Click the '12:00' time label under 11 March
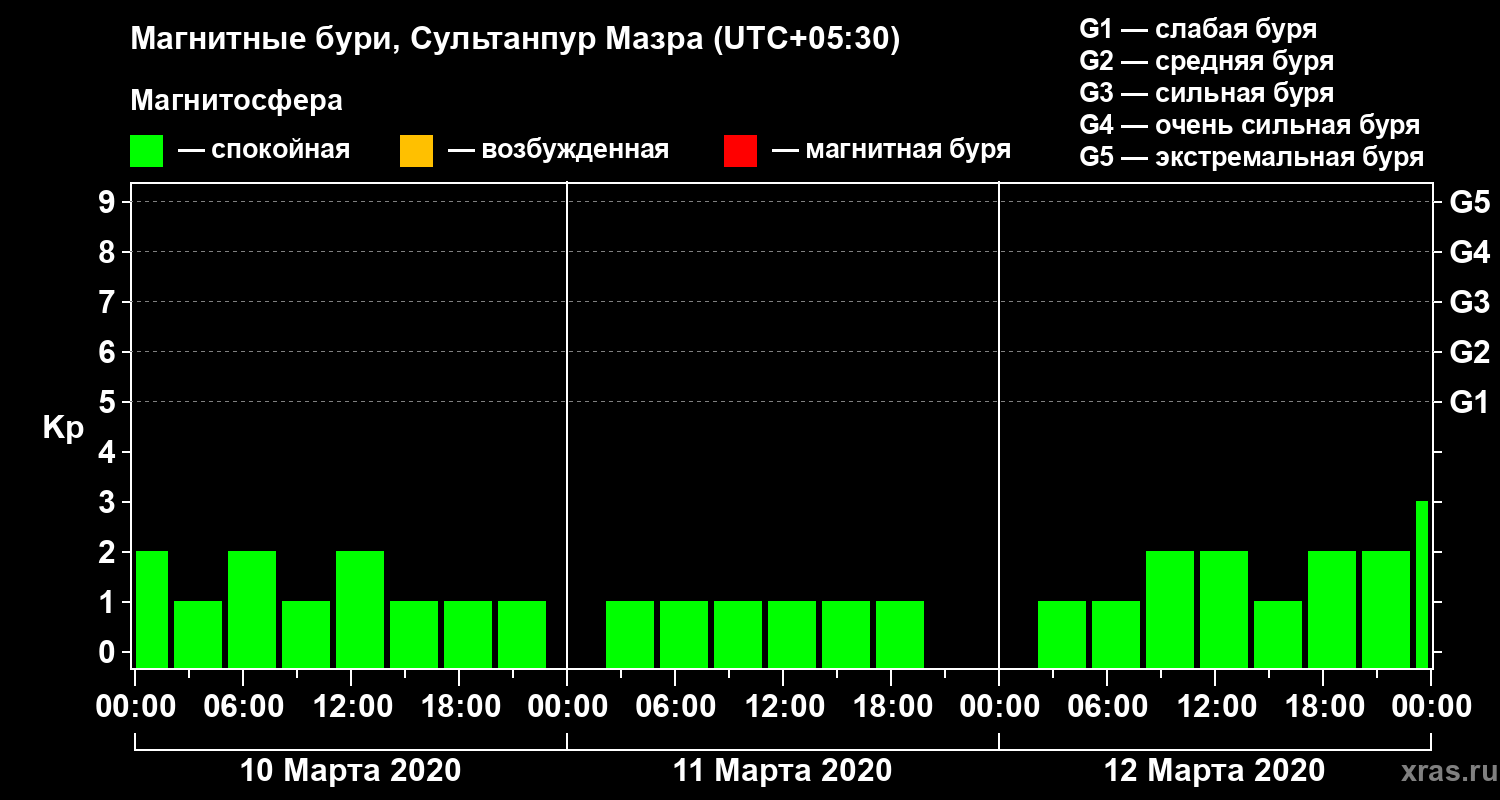Viewport: 1500px width, 800px height. click(785, 707)
